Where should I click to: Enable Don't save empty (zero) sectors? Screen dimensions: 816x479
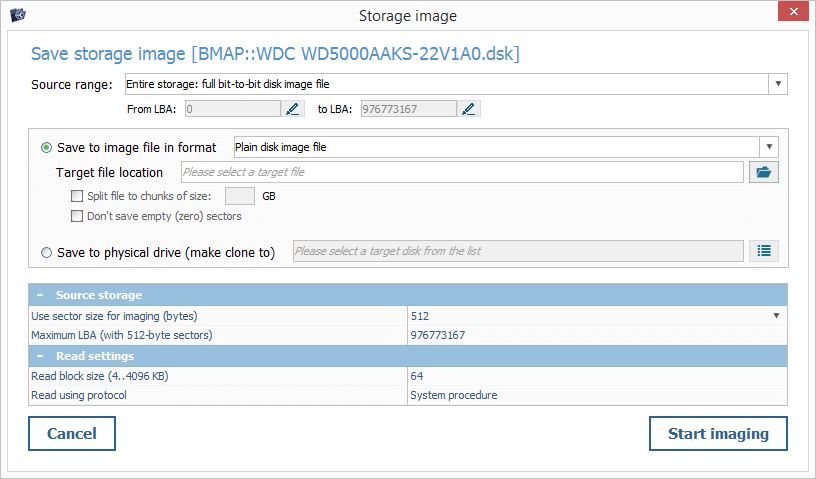77,216
